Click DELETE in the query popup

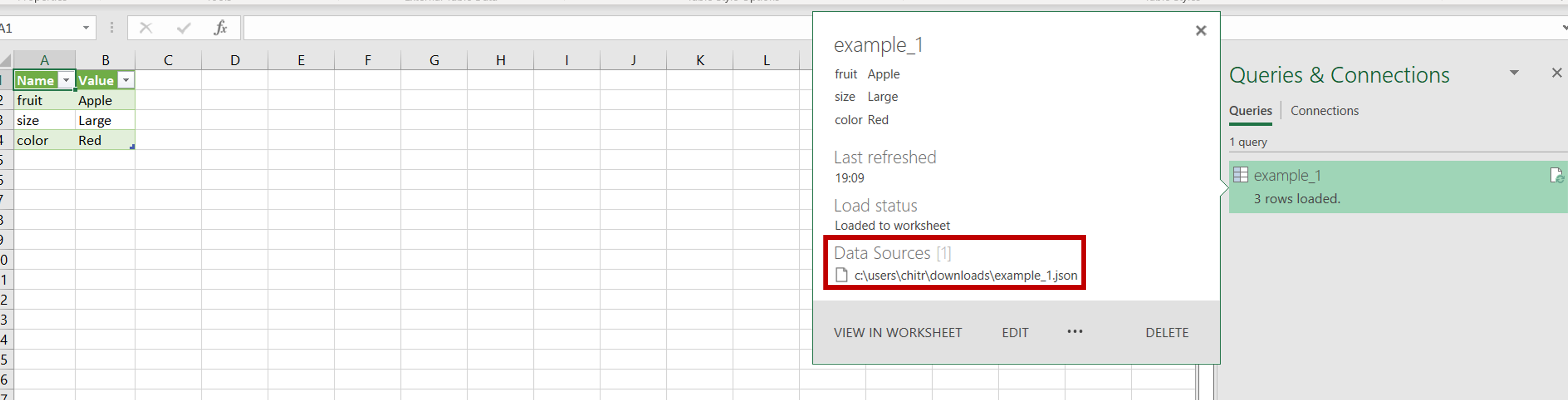[1166, 332]
